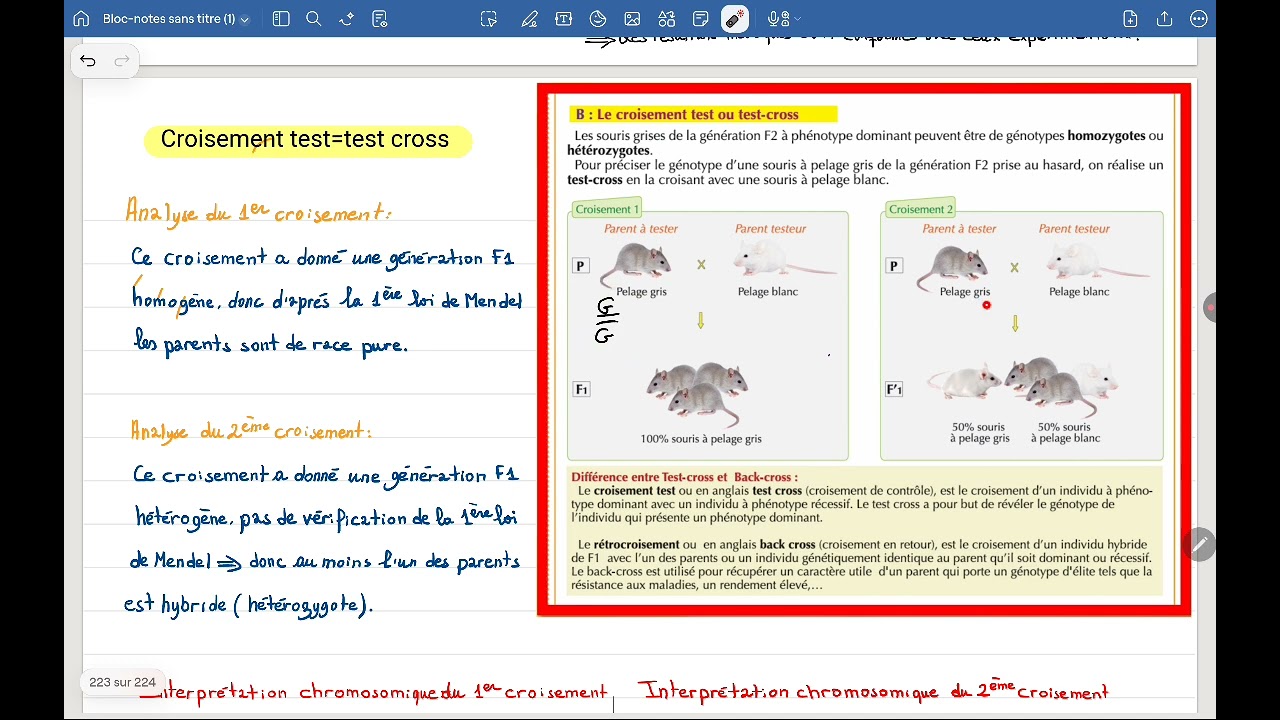Select the Text box tool
Image resolution: width=1280 pixels, height=720 pixels.
[563, 19]
